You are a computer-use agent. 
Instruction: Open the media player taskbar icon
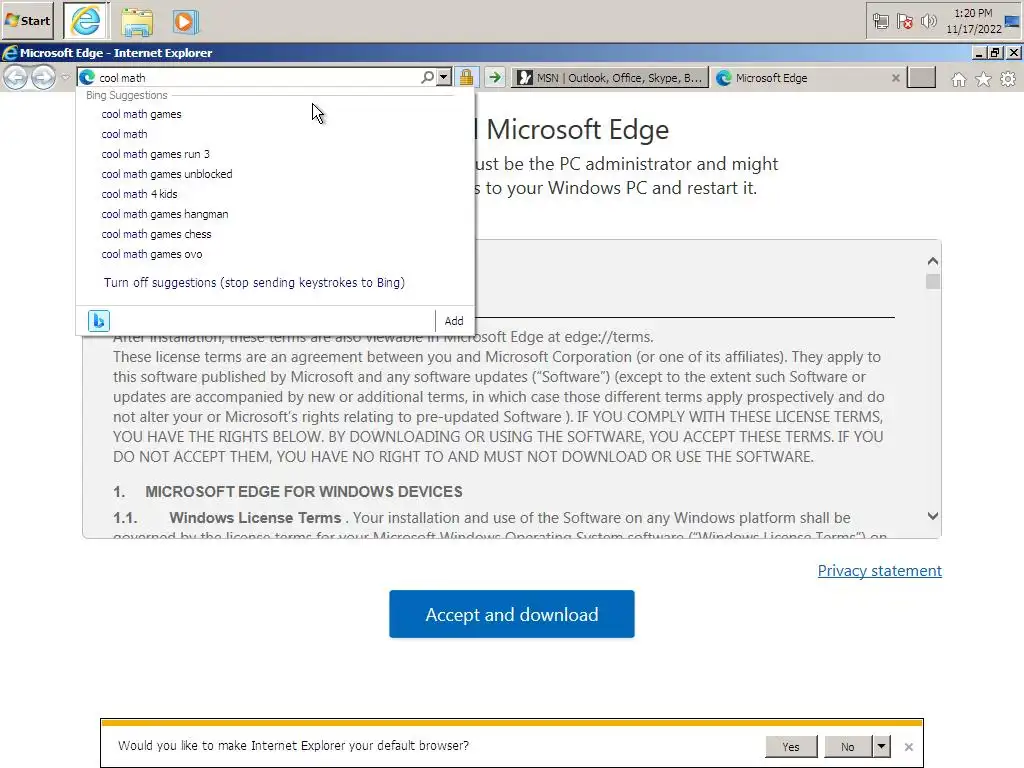185,22
